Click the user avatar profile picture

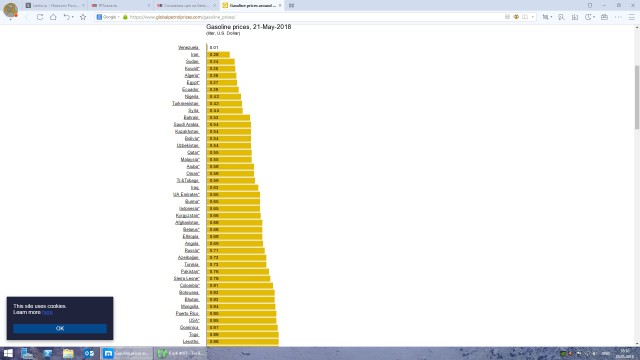pos(10,9)
